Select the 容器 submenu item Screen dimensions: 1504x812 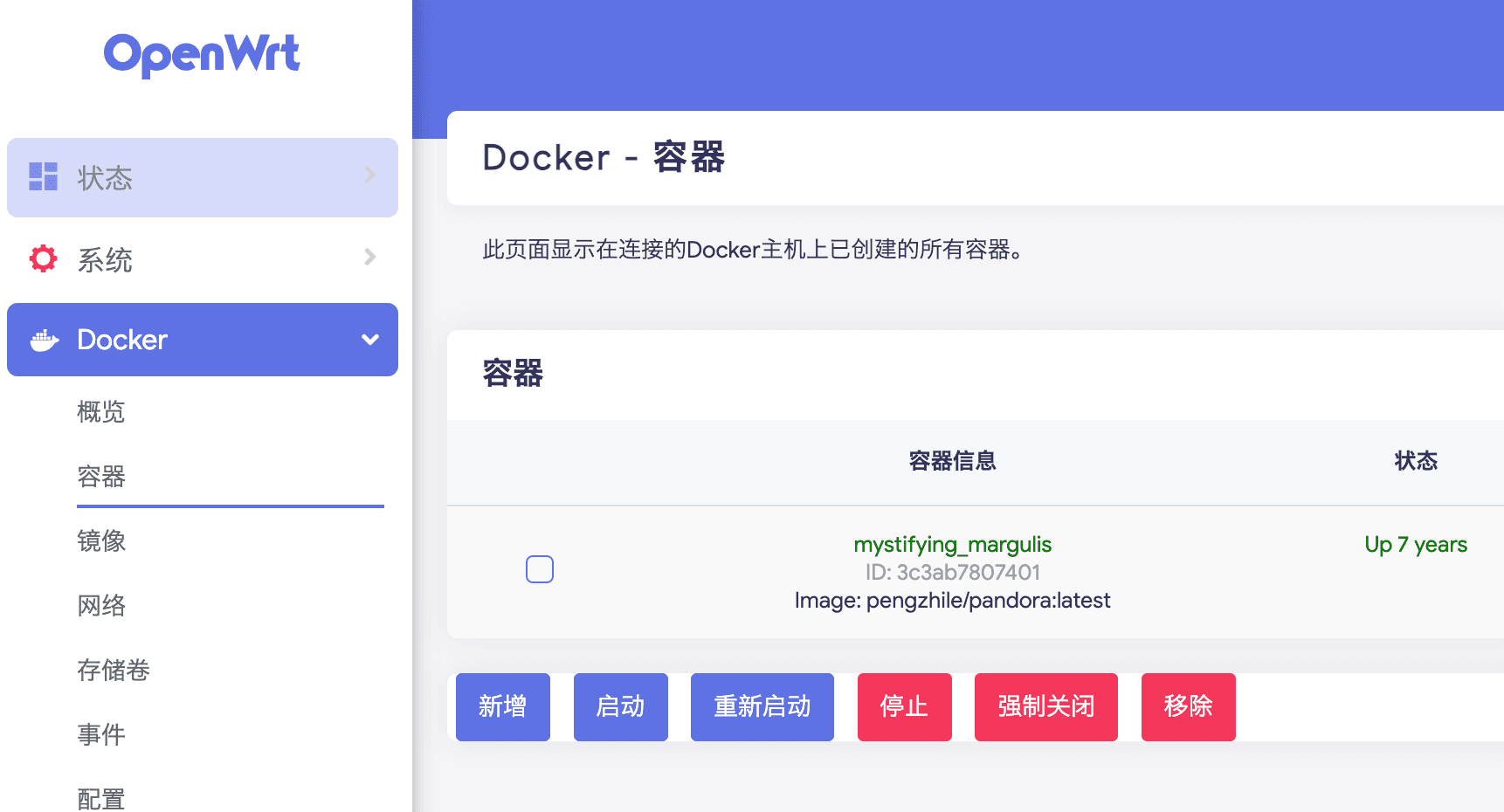pyautogui.click(x=101, y=476)
